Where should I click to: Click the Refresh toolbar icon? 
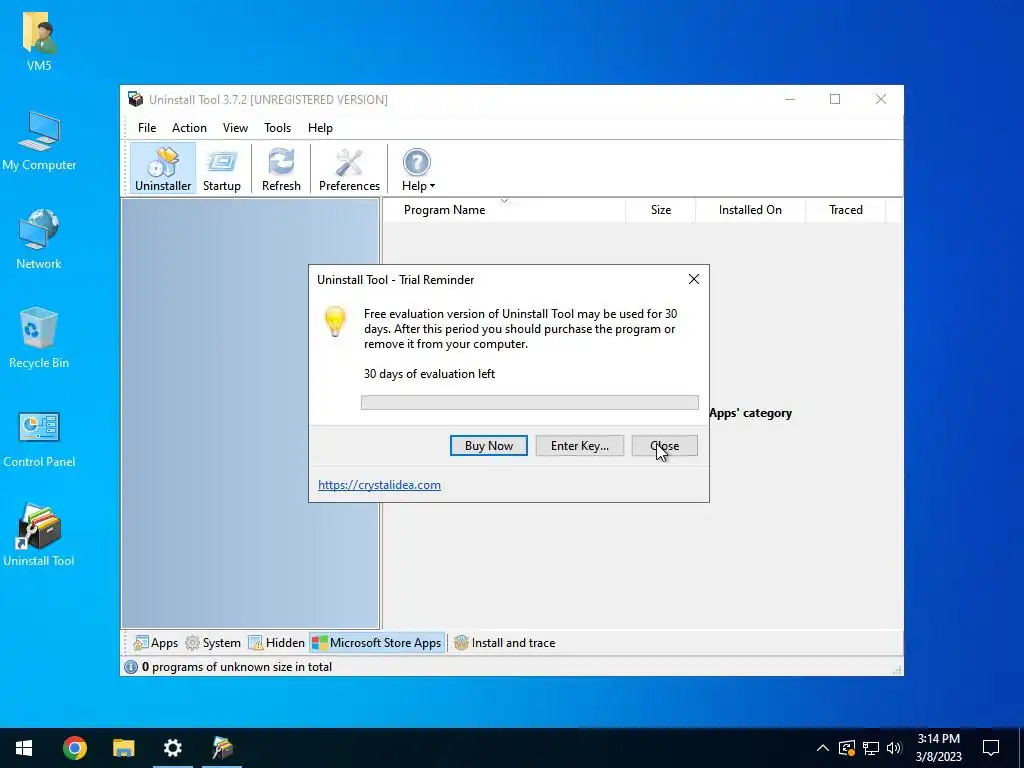coord(281,169)
